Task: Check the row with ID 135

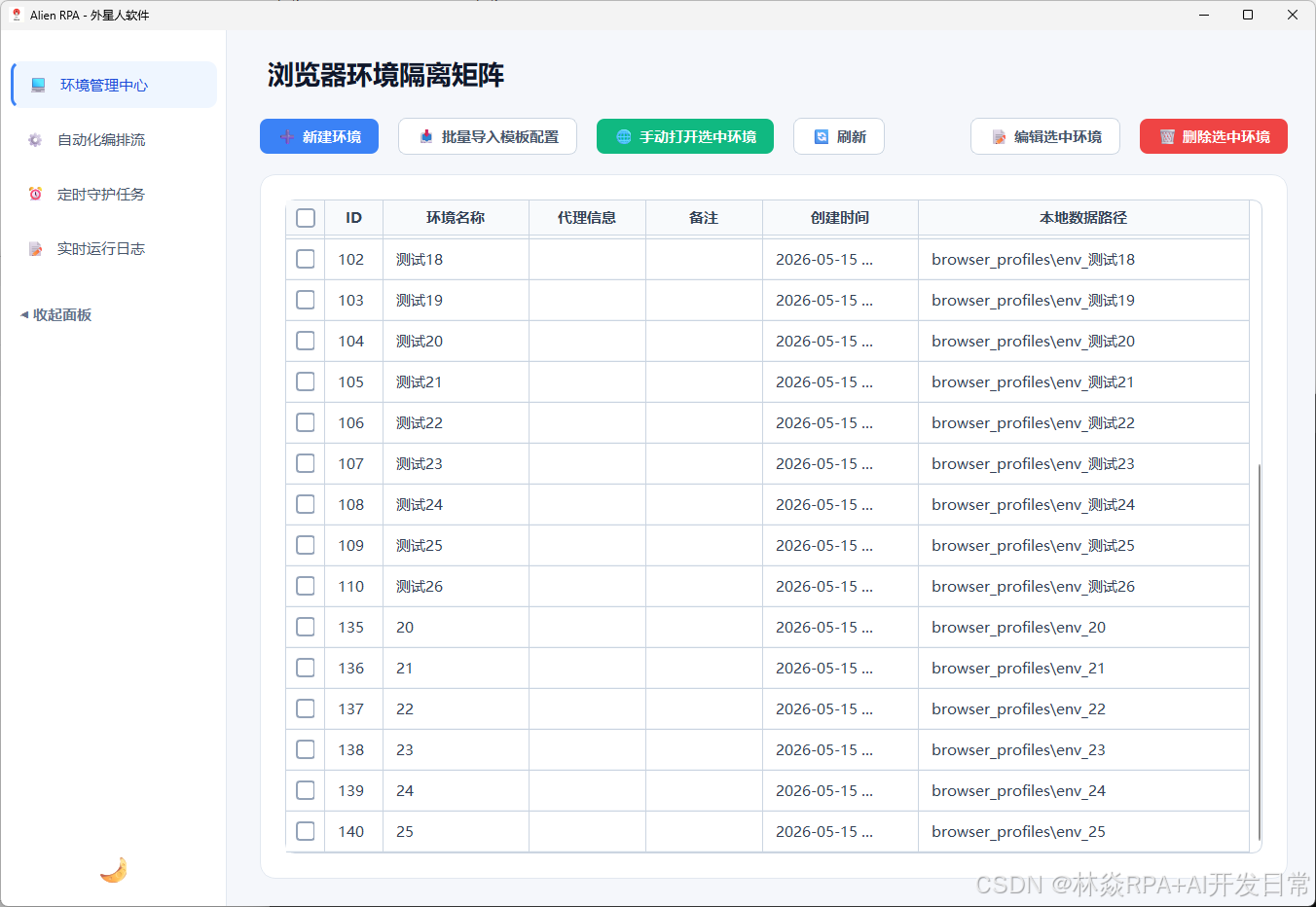Action: (x=306, y=627)
